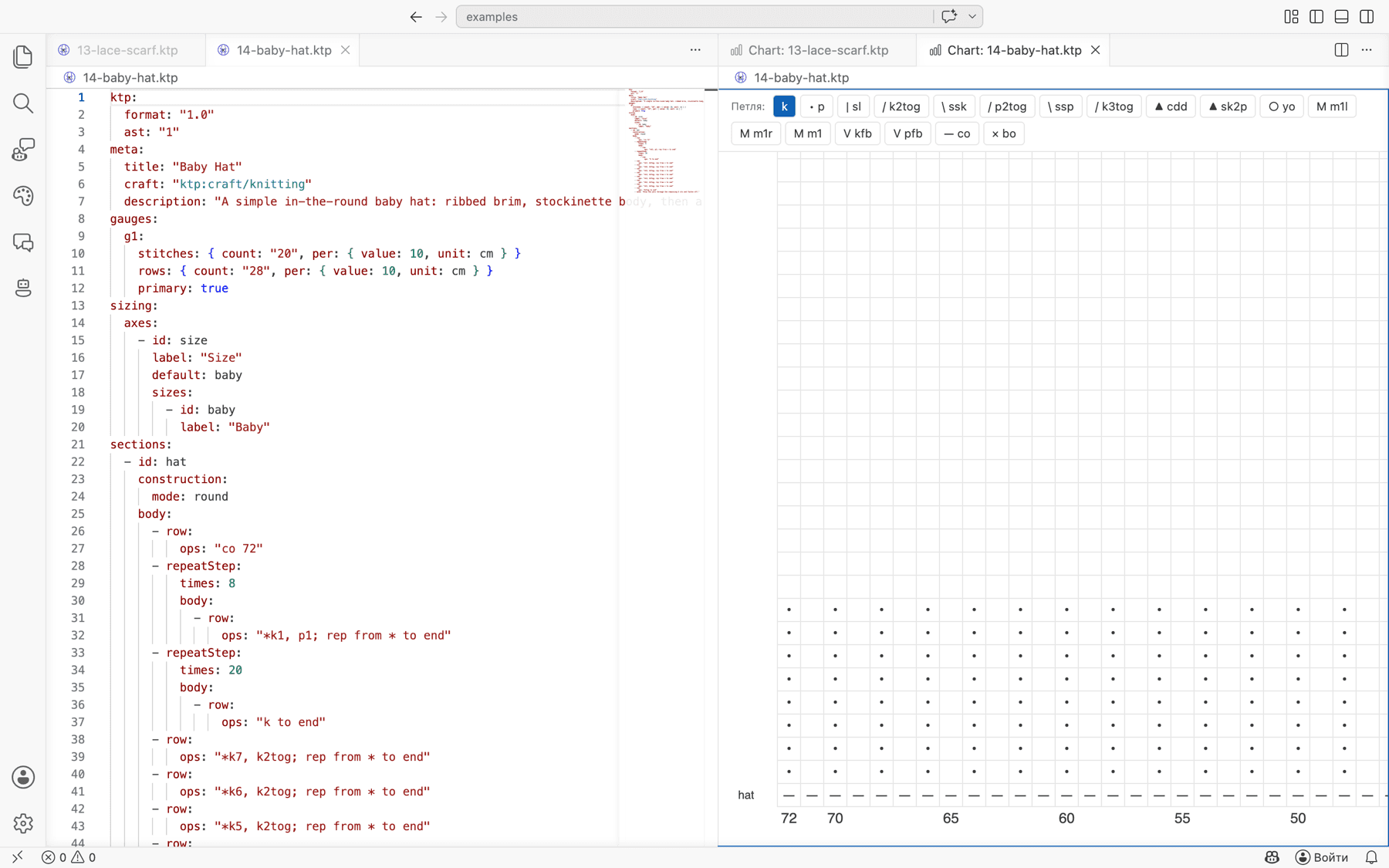The image size is (1389, 868).
Task: Pick the bo bind-off stitch button
Action: (1004, 133)
